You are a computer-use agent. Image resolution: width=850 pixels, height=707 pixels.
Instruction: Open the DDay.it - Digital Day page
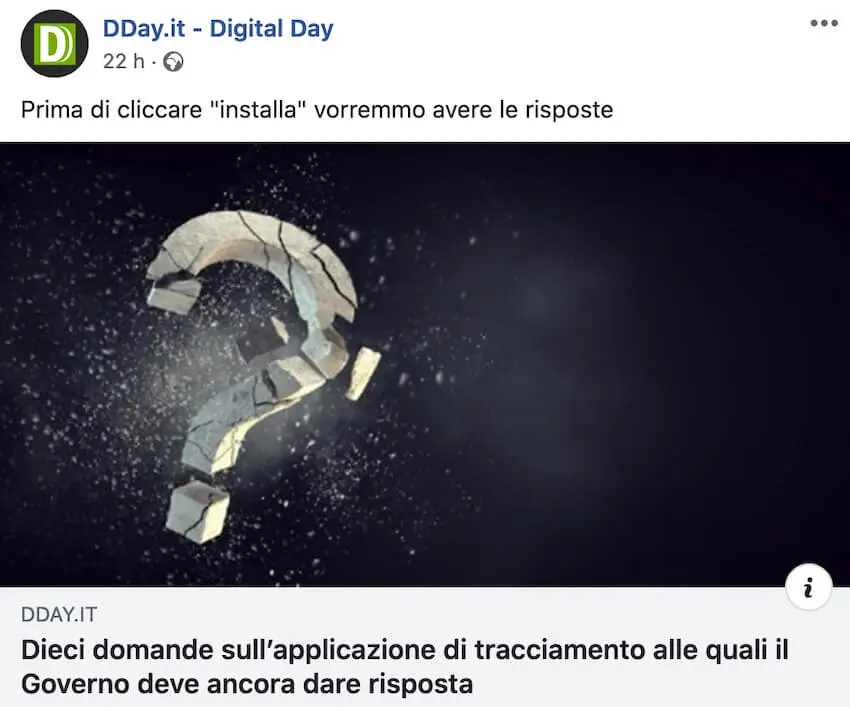pos(218,29)
